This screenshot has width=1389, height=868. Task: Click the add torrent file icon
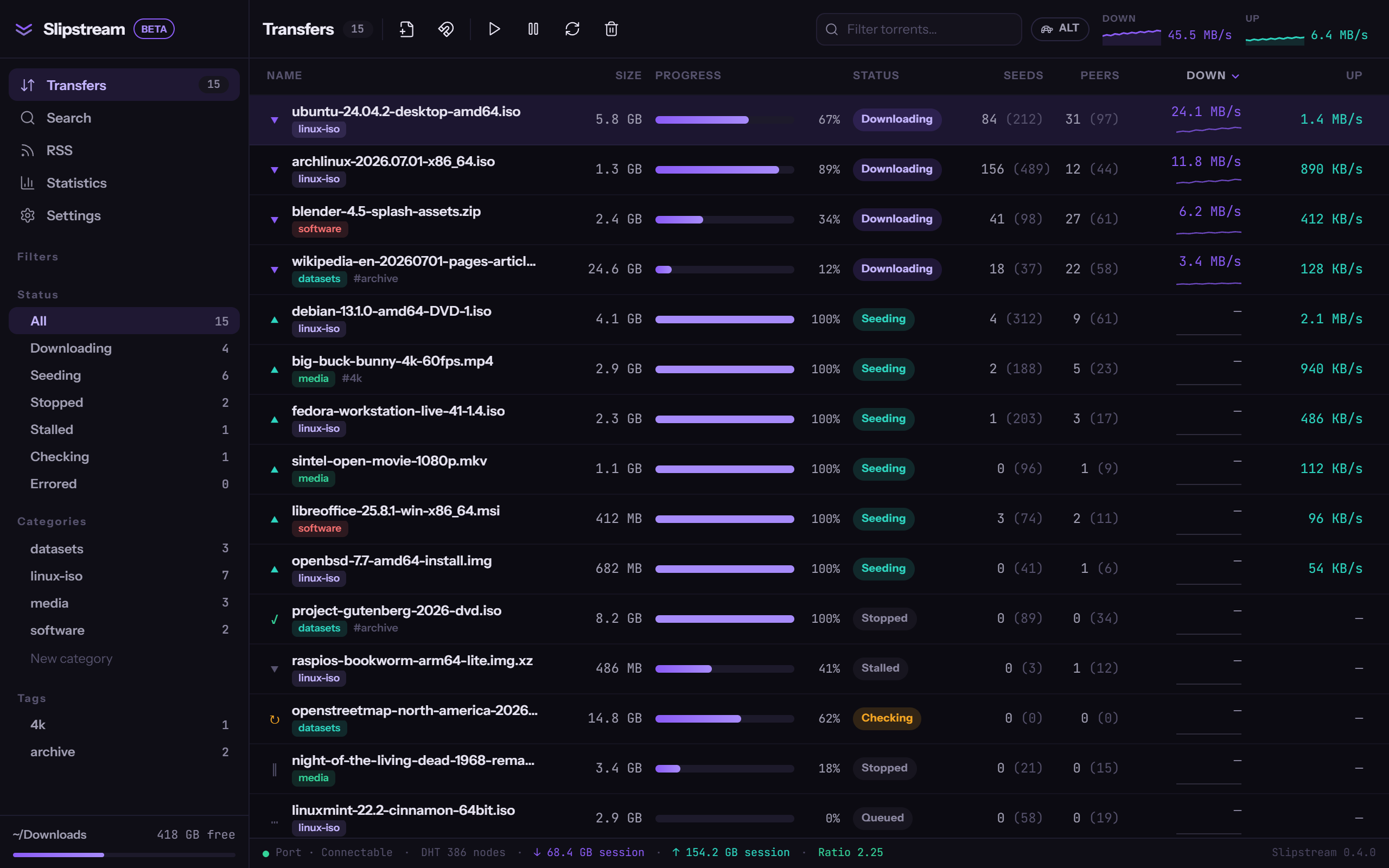pyautogui.click(x=406, y=29)
